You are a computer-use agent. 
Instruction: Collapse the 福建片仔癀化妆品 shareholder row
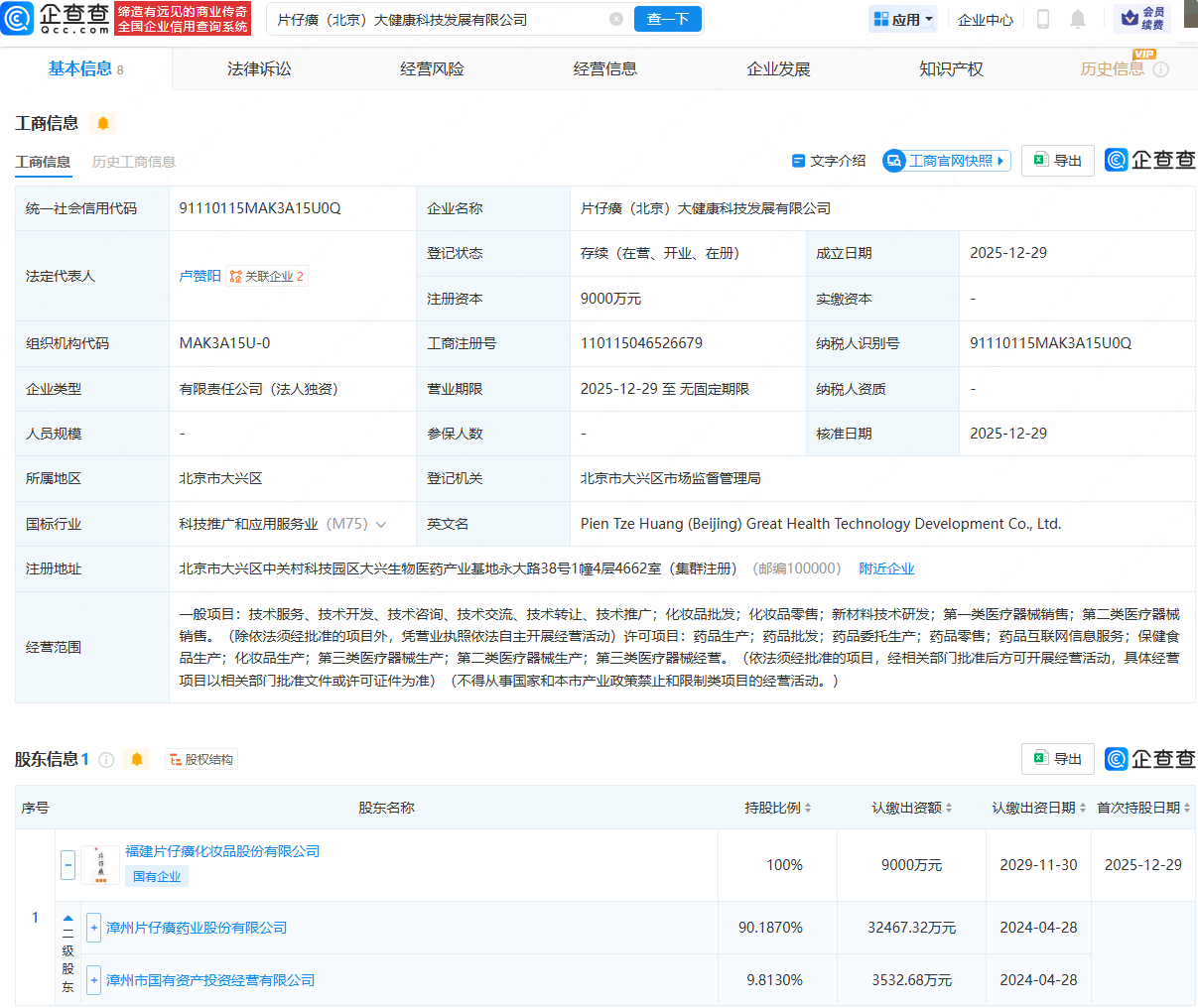67,865
